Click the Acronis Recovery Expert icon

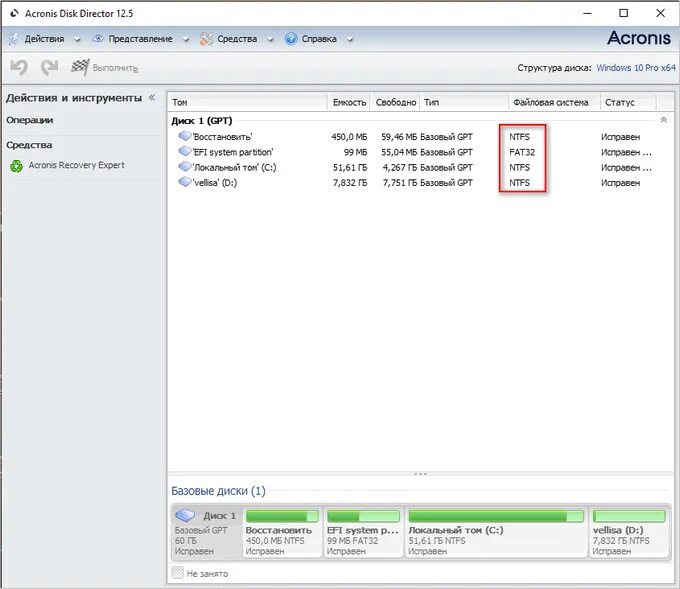[16, 166]
